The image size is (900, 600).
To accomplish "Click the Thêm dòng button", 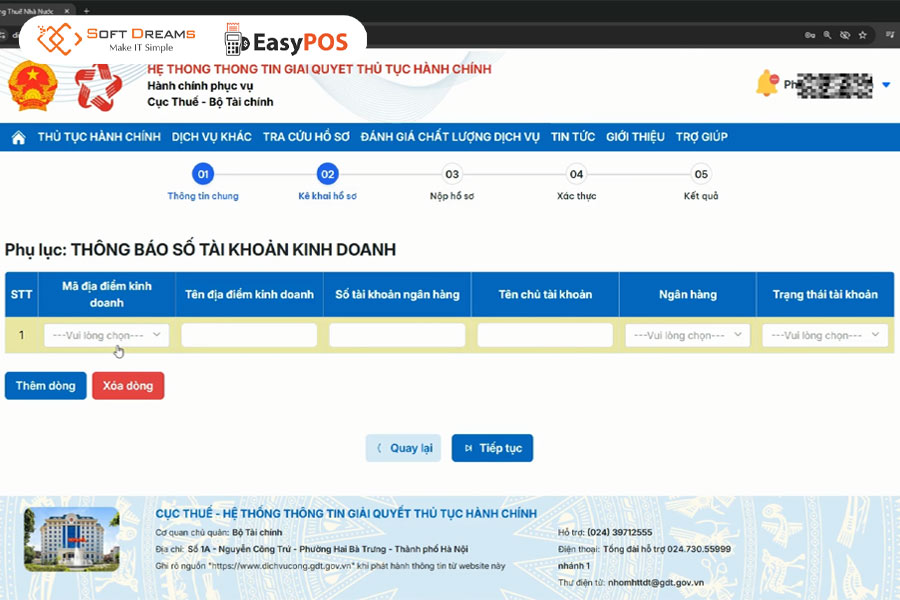I will (45, 385).
